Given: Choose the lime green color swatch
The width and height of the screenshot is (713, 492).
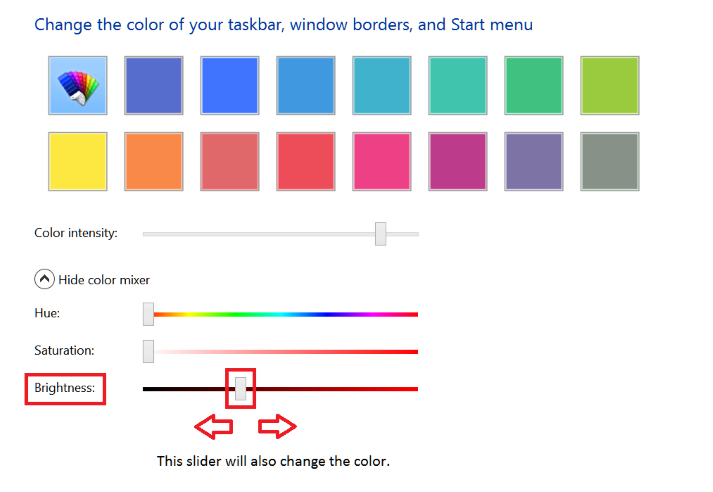Looking at the screenshot, I should (x=610, y=85).
